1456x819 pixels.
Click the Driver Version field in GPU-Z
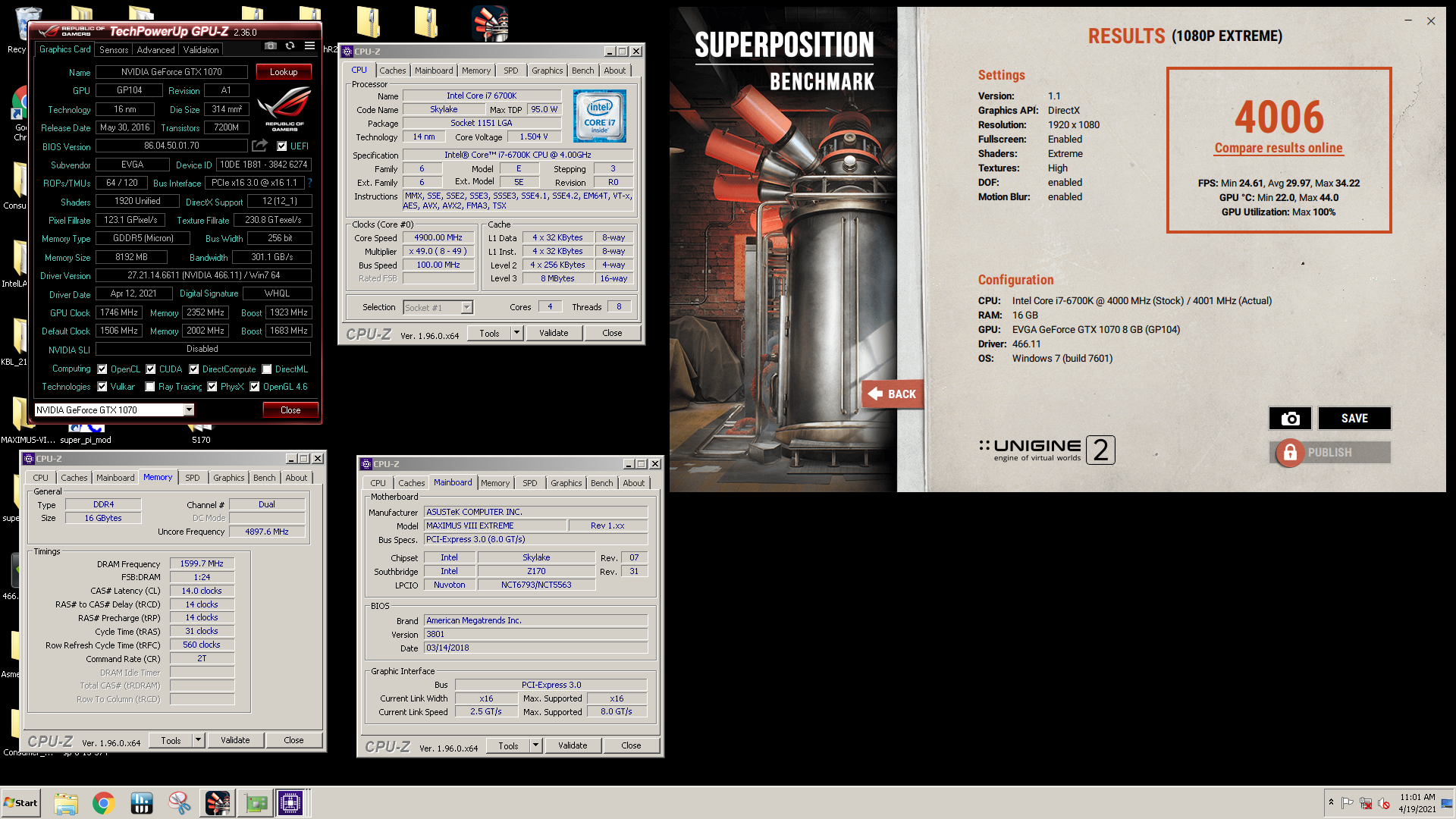point(203,275)
